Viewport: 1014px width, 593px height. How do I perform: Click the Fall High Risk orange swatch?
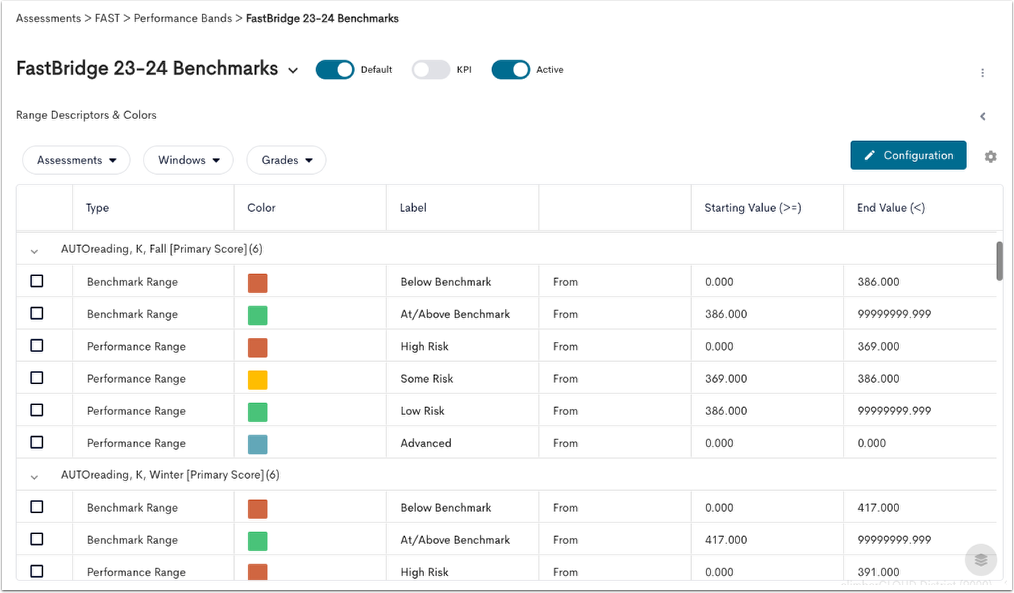(x=257, y=347)
